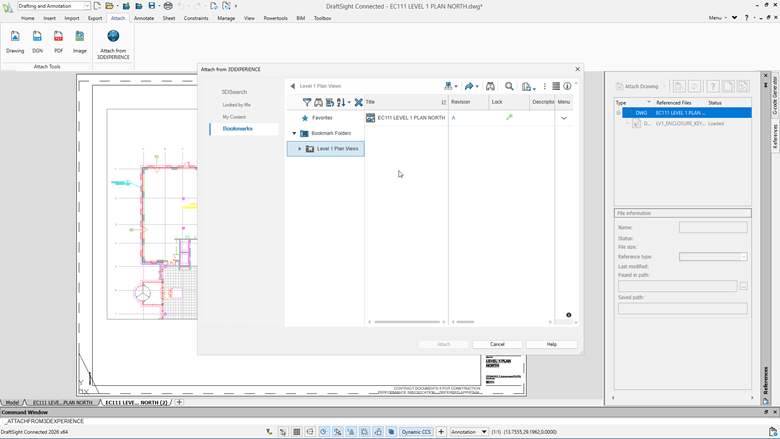Click the Name field in File information
Viewport: 780px width, 439px height.
pos(712,228)
